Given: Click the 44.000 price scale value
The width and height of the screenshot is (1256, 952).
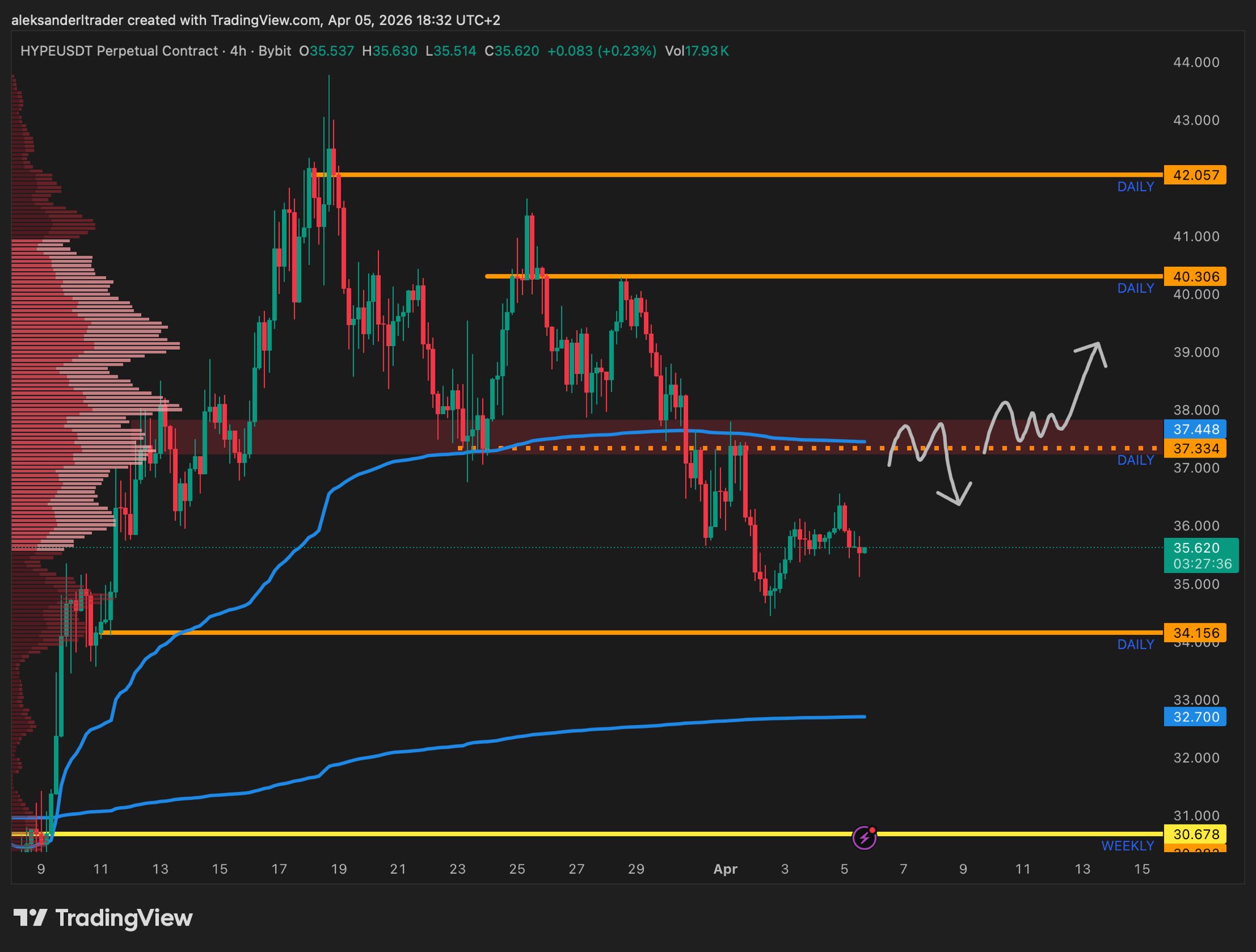Looking at the screenshot, I should pos(1196,63).
